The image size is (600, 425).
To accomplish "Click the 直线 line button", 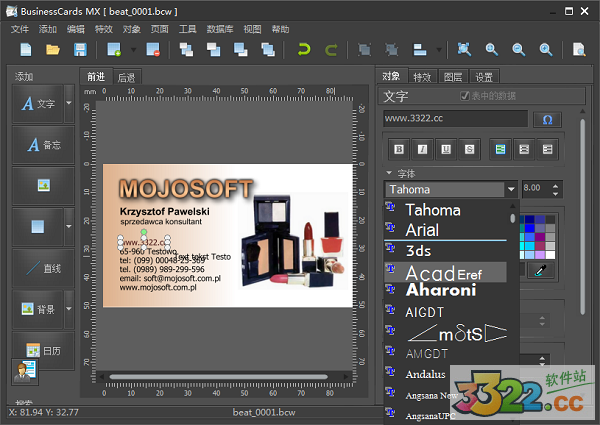I will [44, 268].
